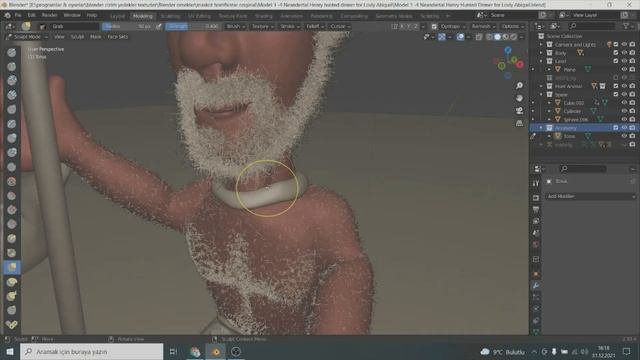Screen dimensions: 640x360
Task: Click the blue Z axis on the navigation gizmo
Action: 508,50
